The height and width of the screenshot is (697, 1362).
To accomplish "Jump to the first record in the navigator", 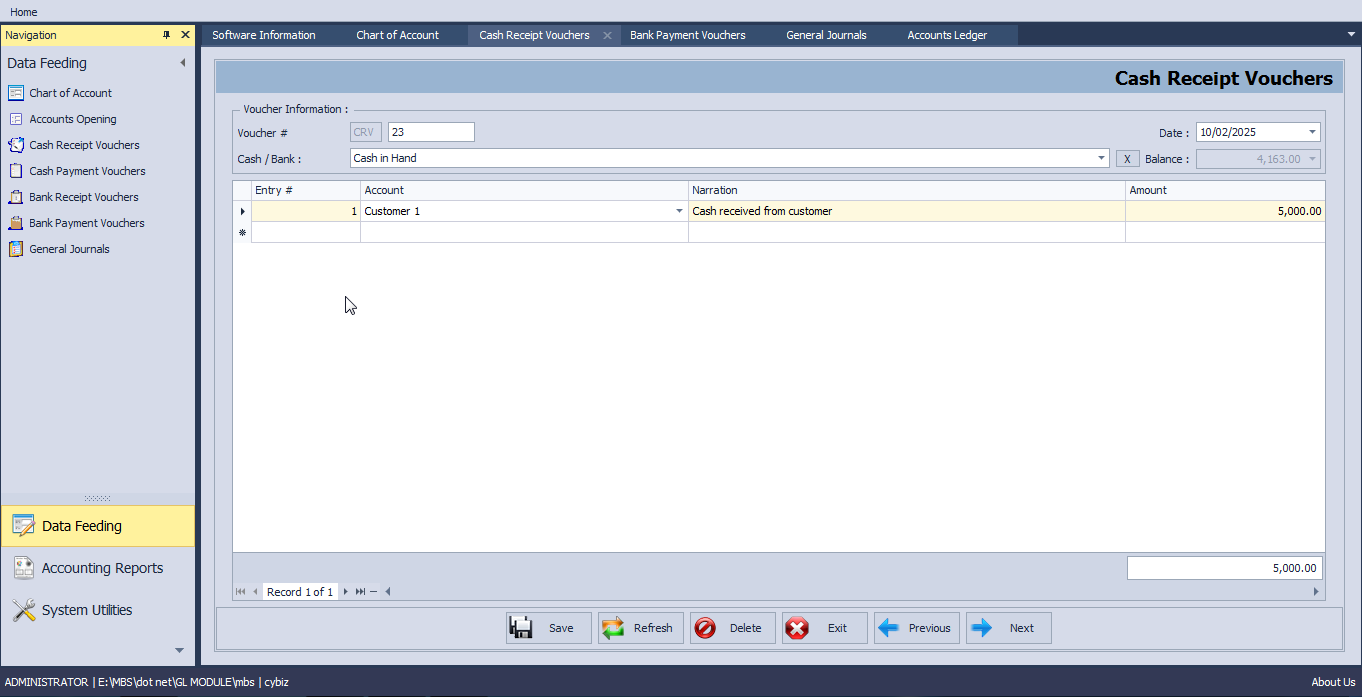I will (x=241, y=592).
